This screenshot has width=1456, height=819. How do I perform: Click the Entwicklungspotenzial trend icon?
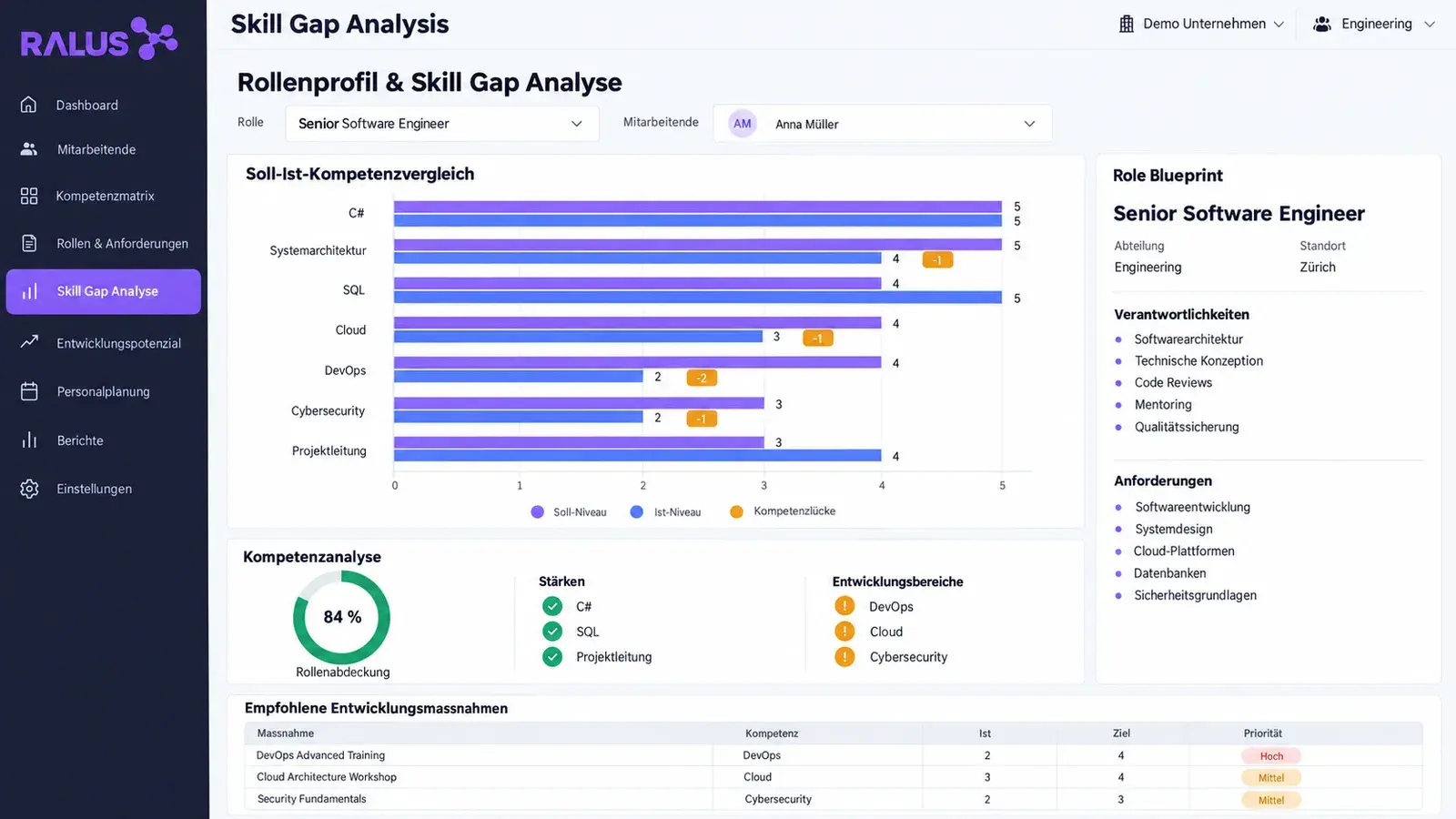[29, 342]
